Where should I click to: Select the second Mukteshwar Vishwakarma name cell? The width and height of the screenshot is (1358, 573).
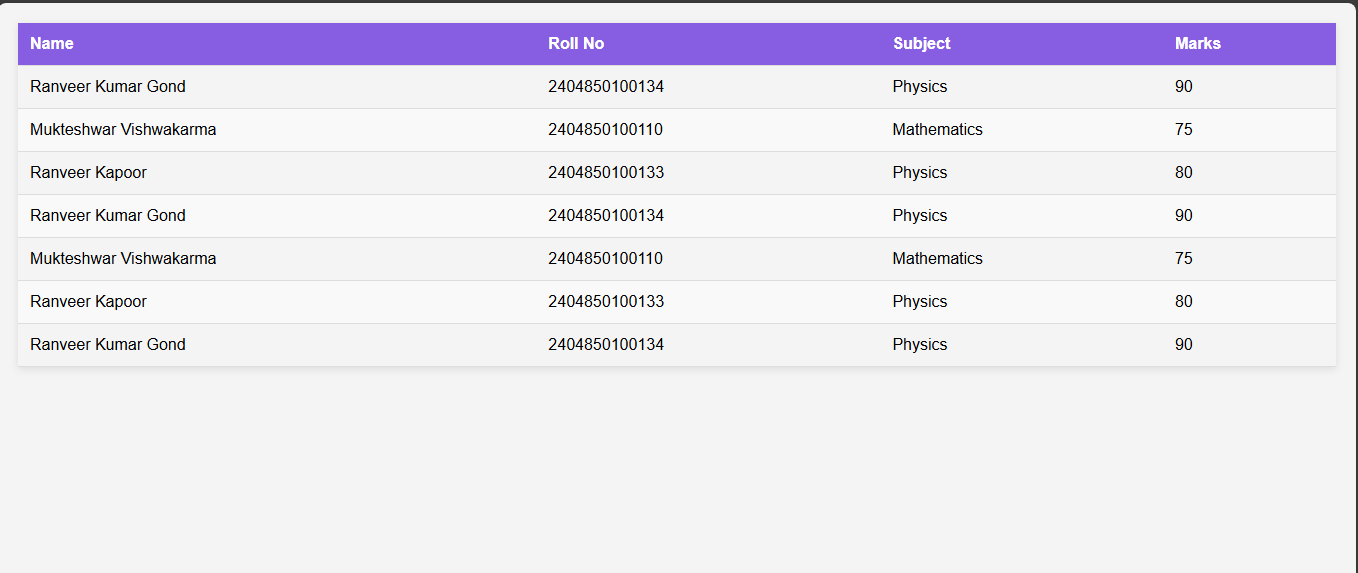123,259
